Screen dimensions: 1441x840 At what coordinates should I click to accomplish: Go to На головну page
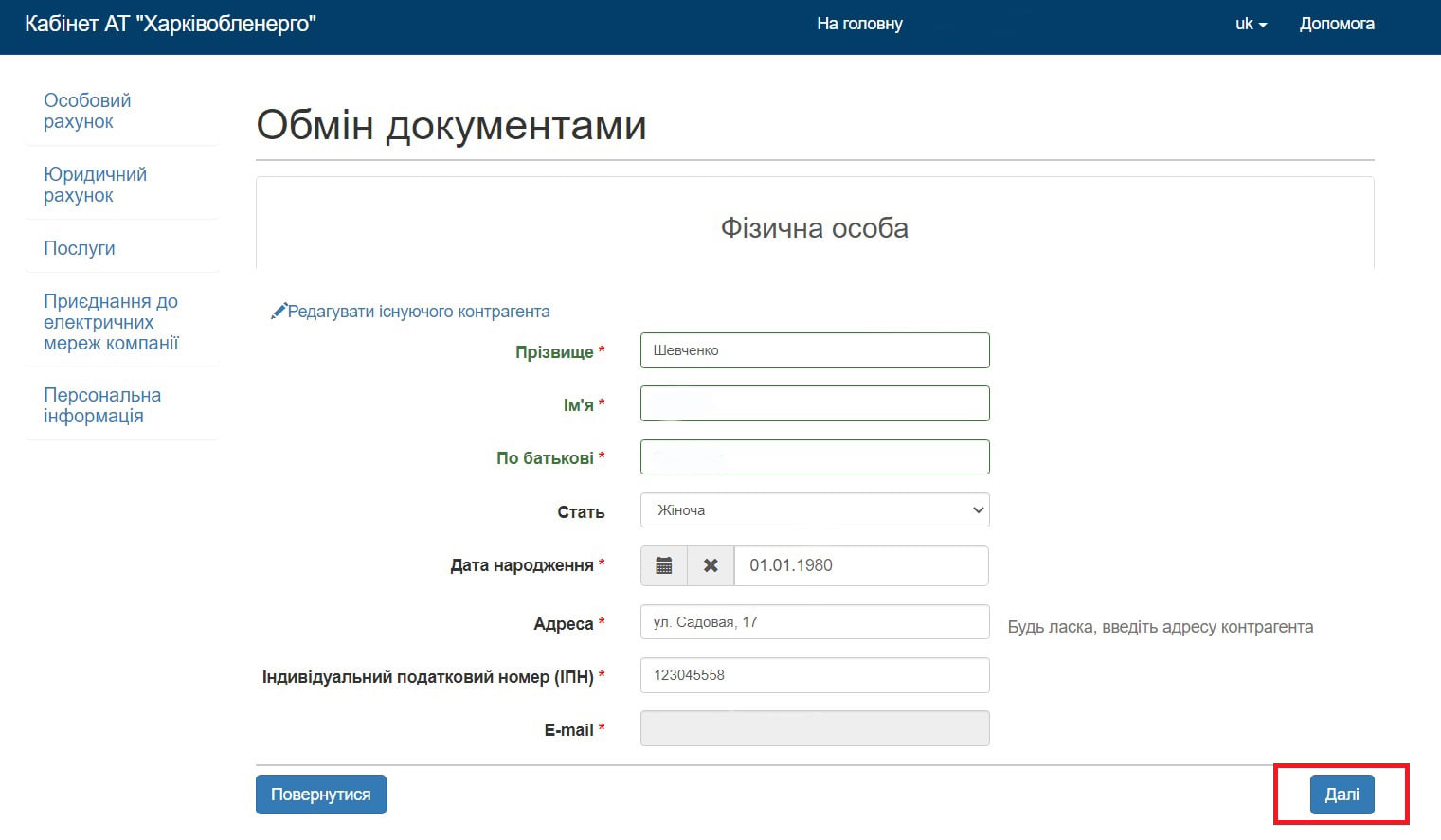859,24
